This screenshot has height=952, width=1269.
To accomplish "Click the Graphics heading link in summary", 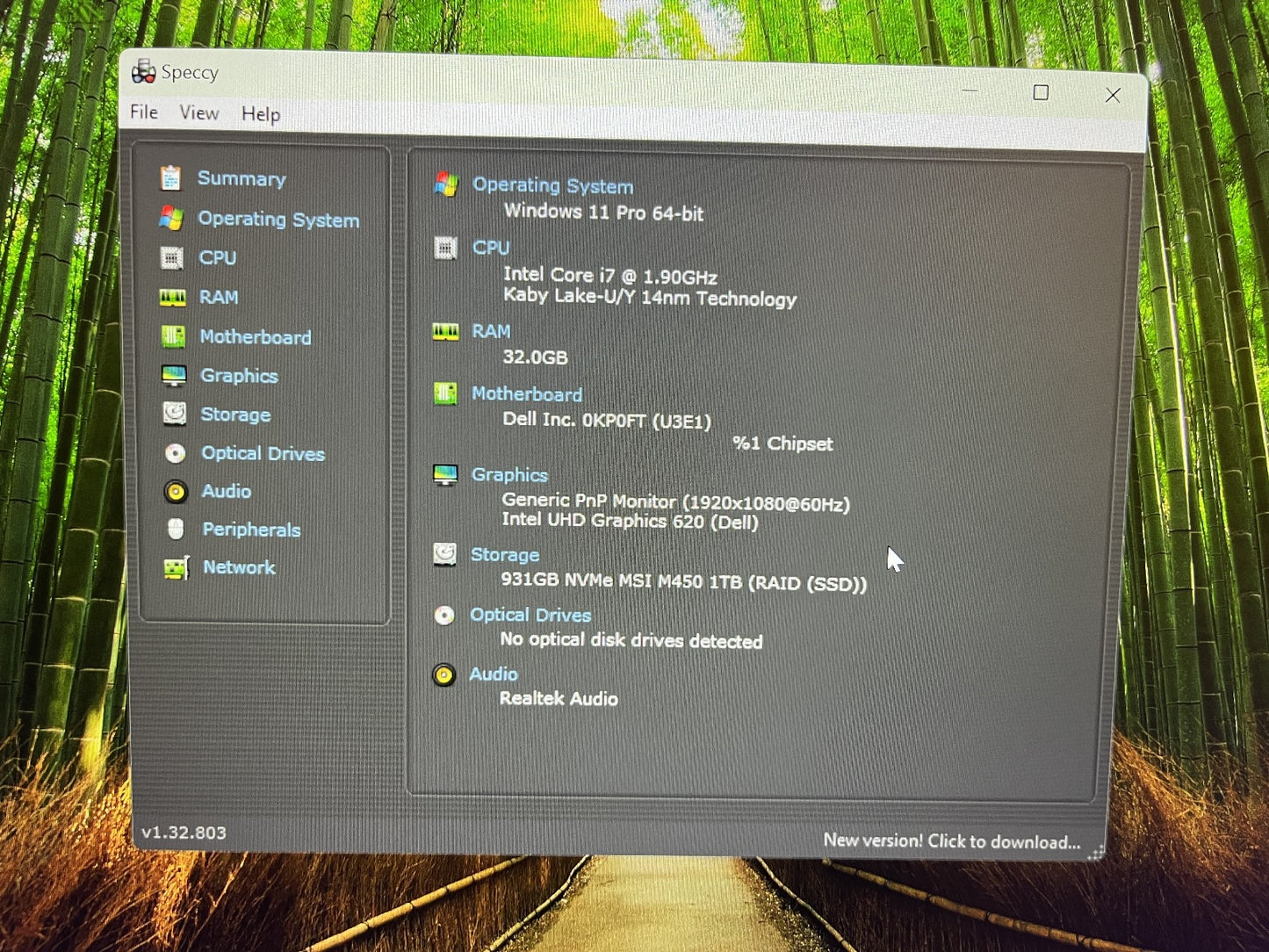I will pos(509,475).
